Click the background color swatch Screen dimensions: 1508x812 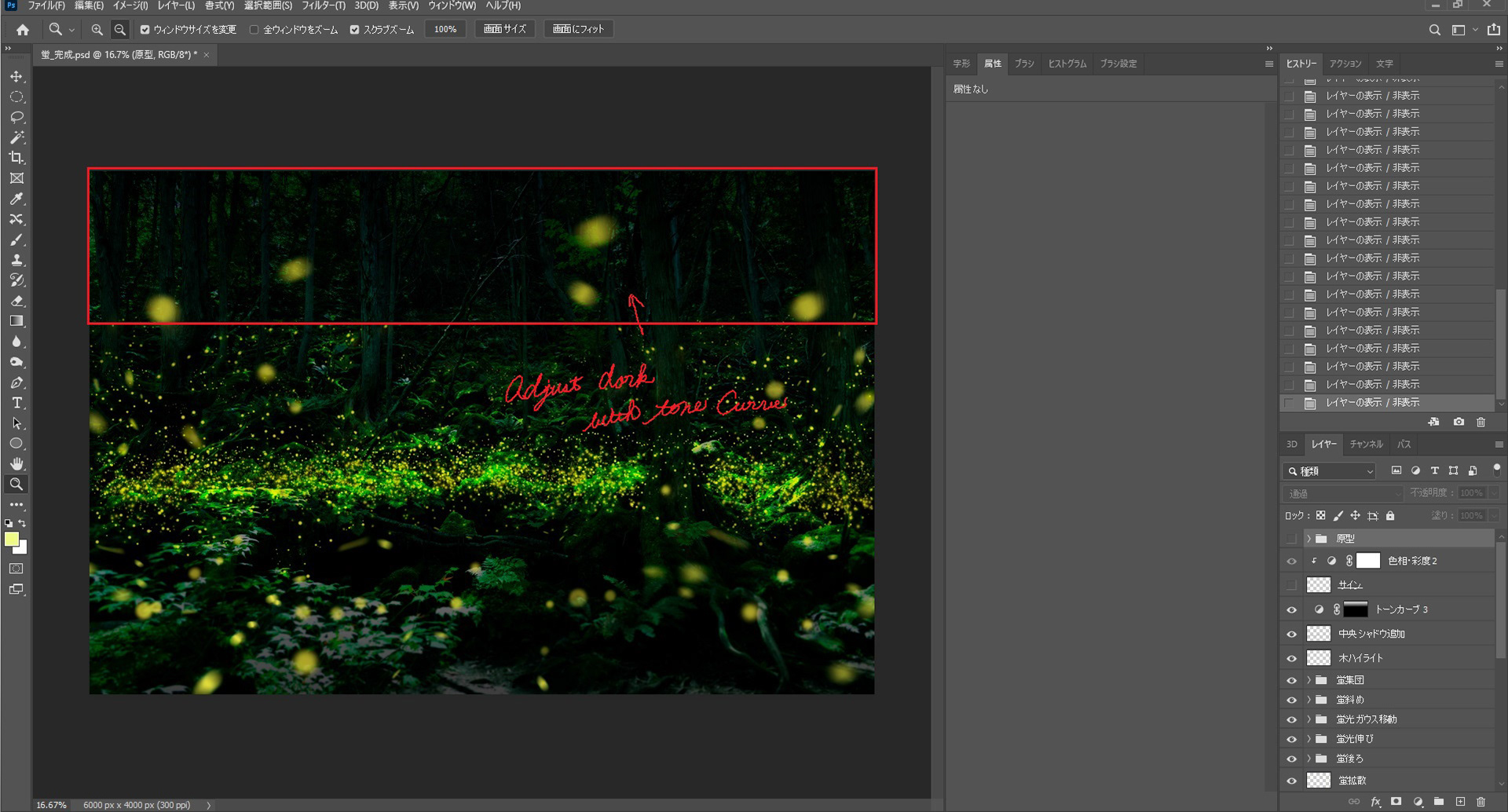click(23, 550)
